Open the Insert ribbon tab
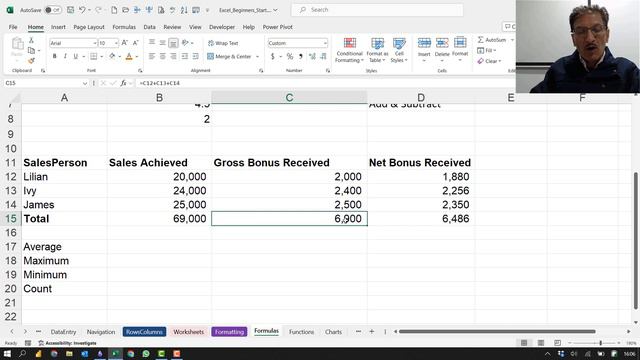640x360 pixels. (x=58, y=27)
